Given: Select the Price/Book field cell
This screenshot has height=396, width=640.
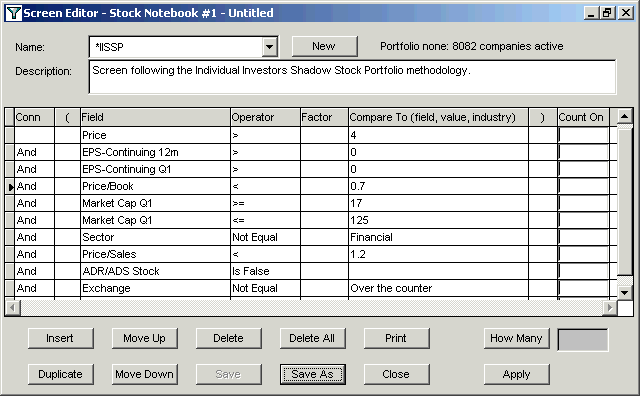Looking at the screenshot, I should [x=155, y=186].
